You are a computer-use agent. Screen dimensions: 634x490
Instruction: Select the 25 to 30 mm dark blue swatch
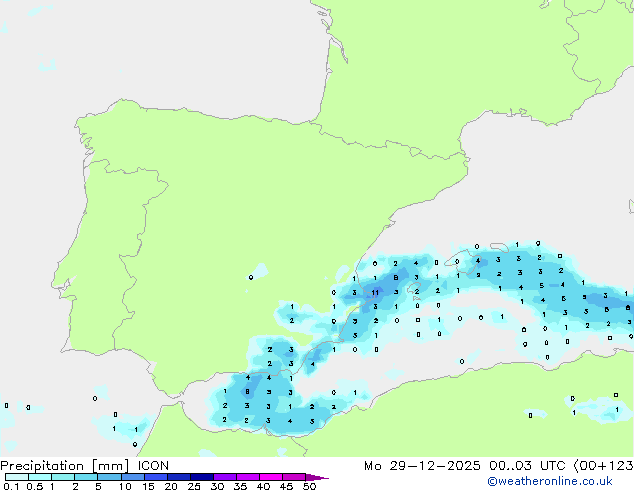202,477
